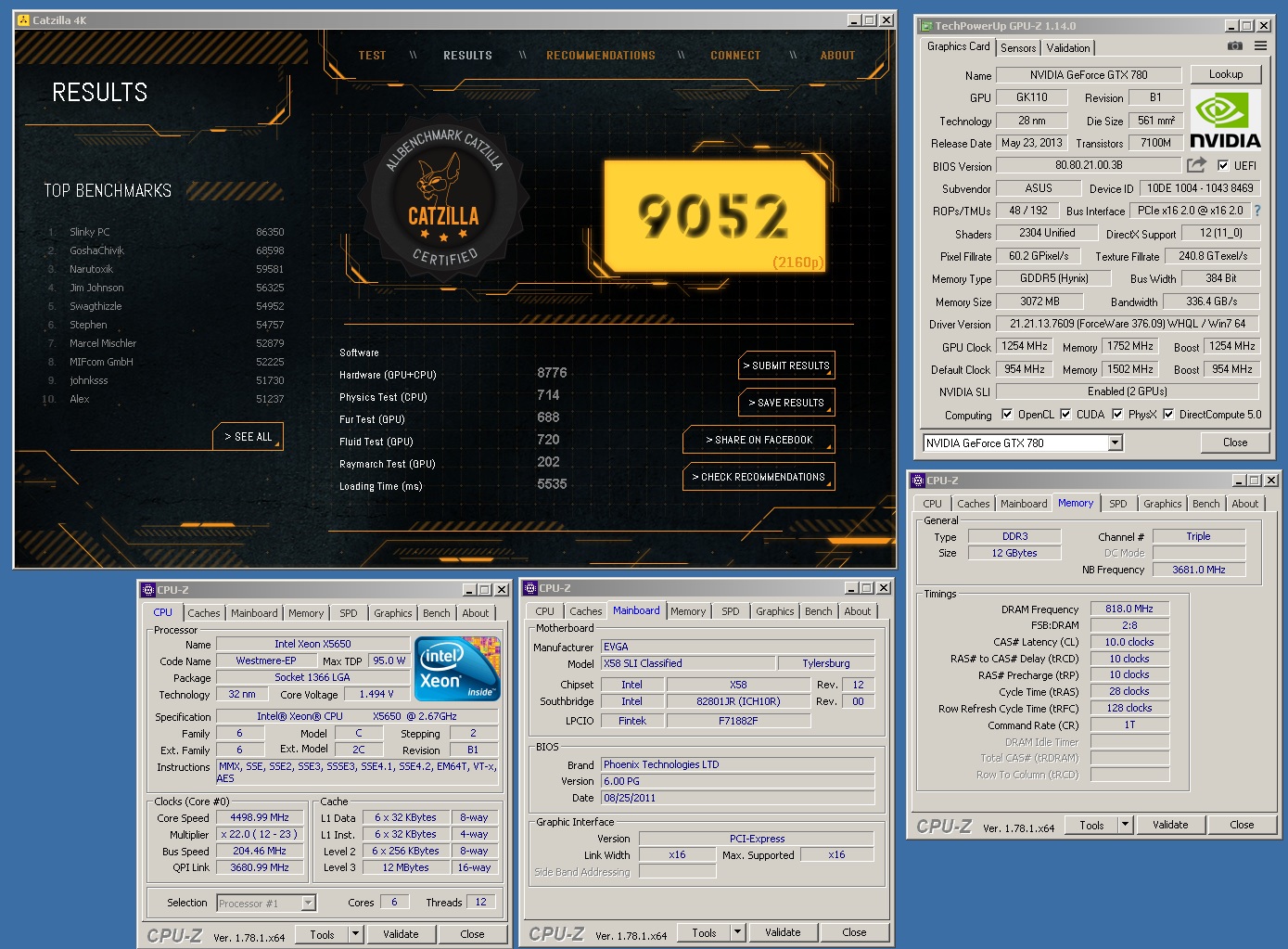The width and height of the screenshot is (1288, 949).
Task: Click the Lookup button in GPU-Z
Action: [1225, 74]
